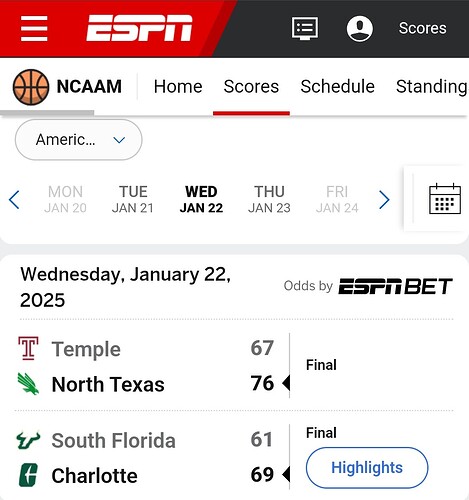
Task: Open the ESPN BET odds logo
Action: [x=395, y=286]
